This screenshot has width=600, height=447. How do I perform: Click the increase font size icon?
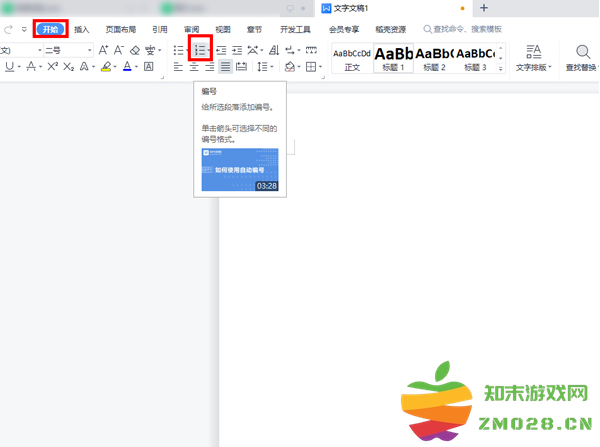click(x=103, y=50)
